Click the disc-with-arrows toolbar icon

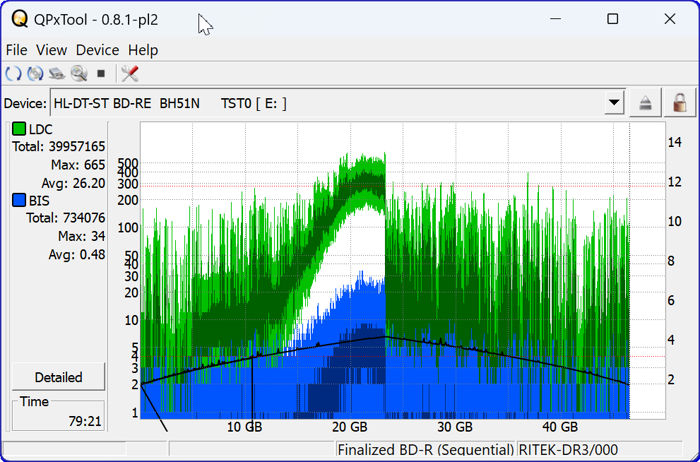35,74
